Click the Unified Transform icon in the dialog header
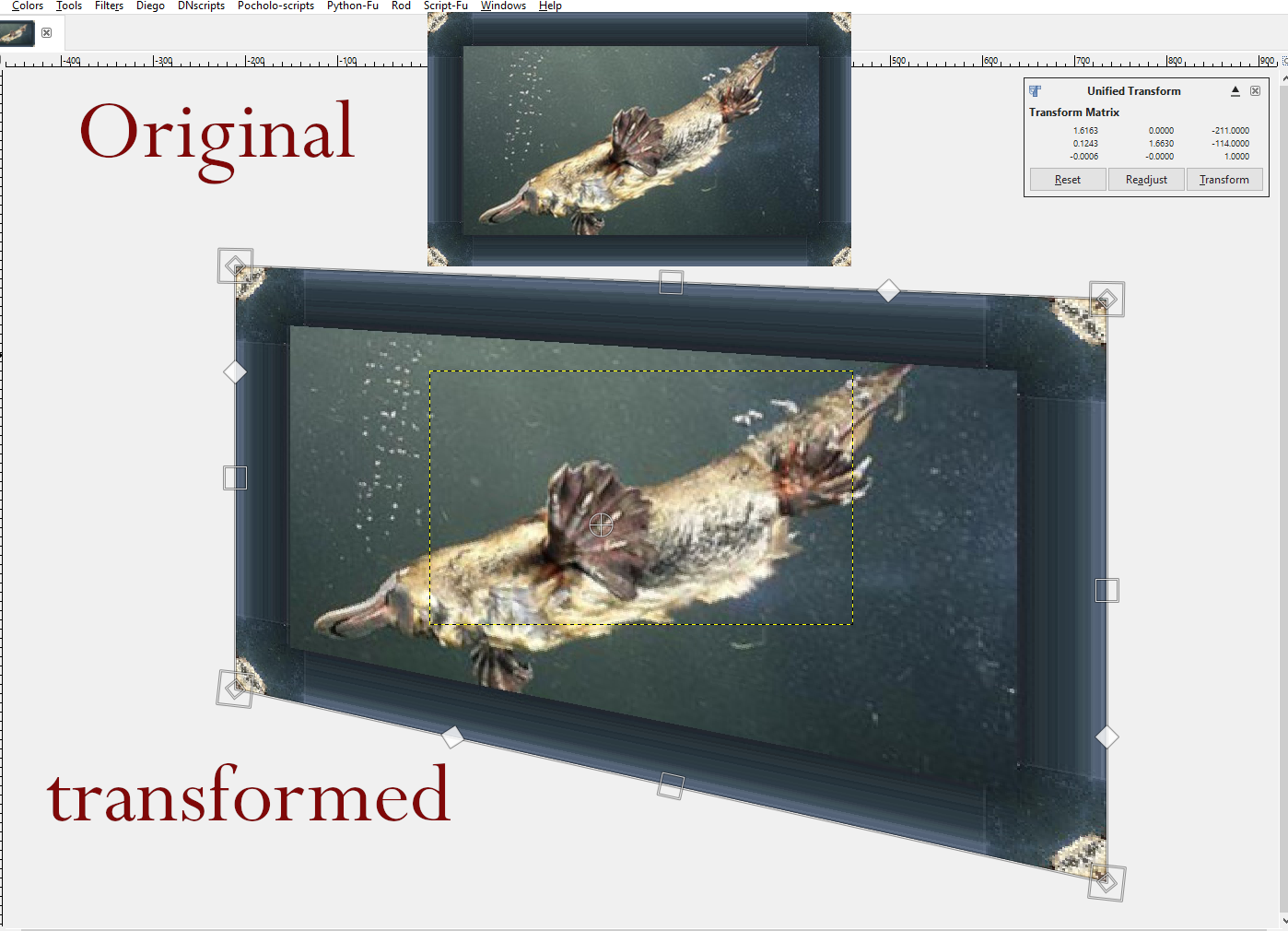The image size is (1288, 931). [x=1036, y=90]
